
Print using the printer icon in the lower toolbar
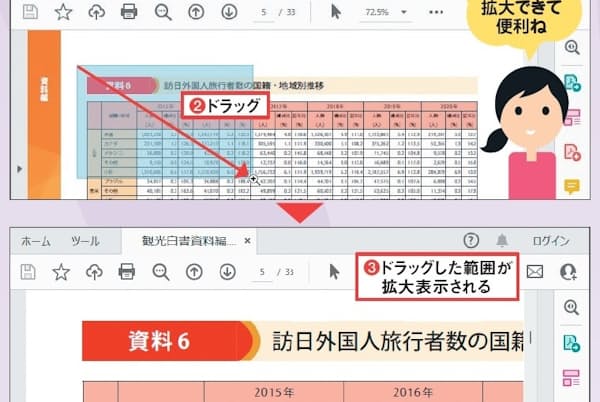(127, 271)
